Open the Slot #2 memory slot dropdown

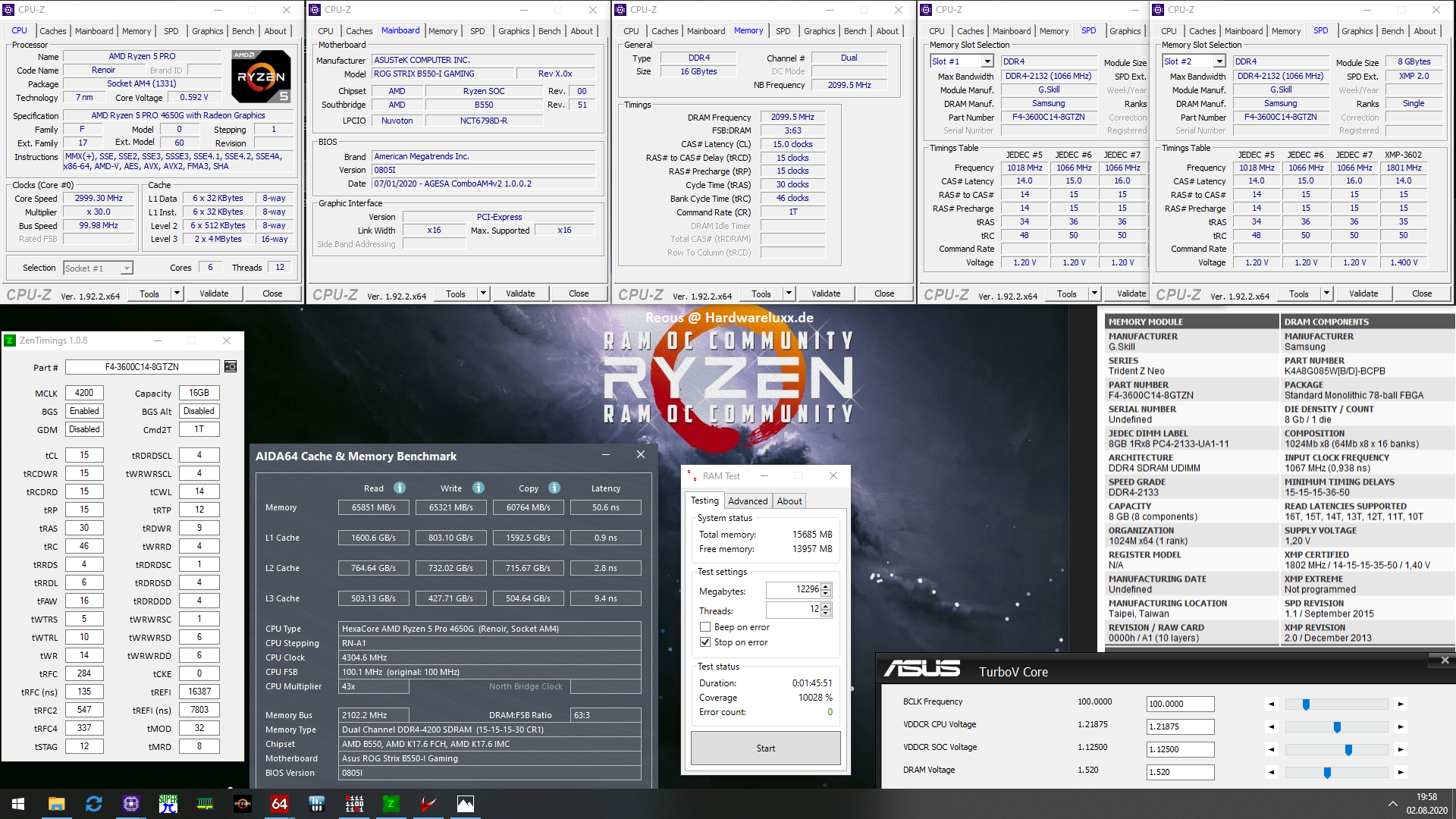tap(1219, 61)
